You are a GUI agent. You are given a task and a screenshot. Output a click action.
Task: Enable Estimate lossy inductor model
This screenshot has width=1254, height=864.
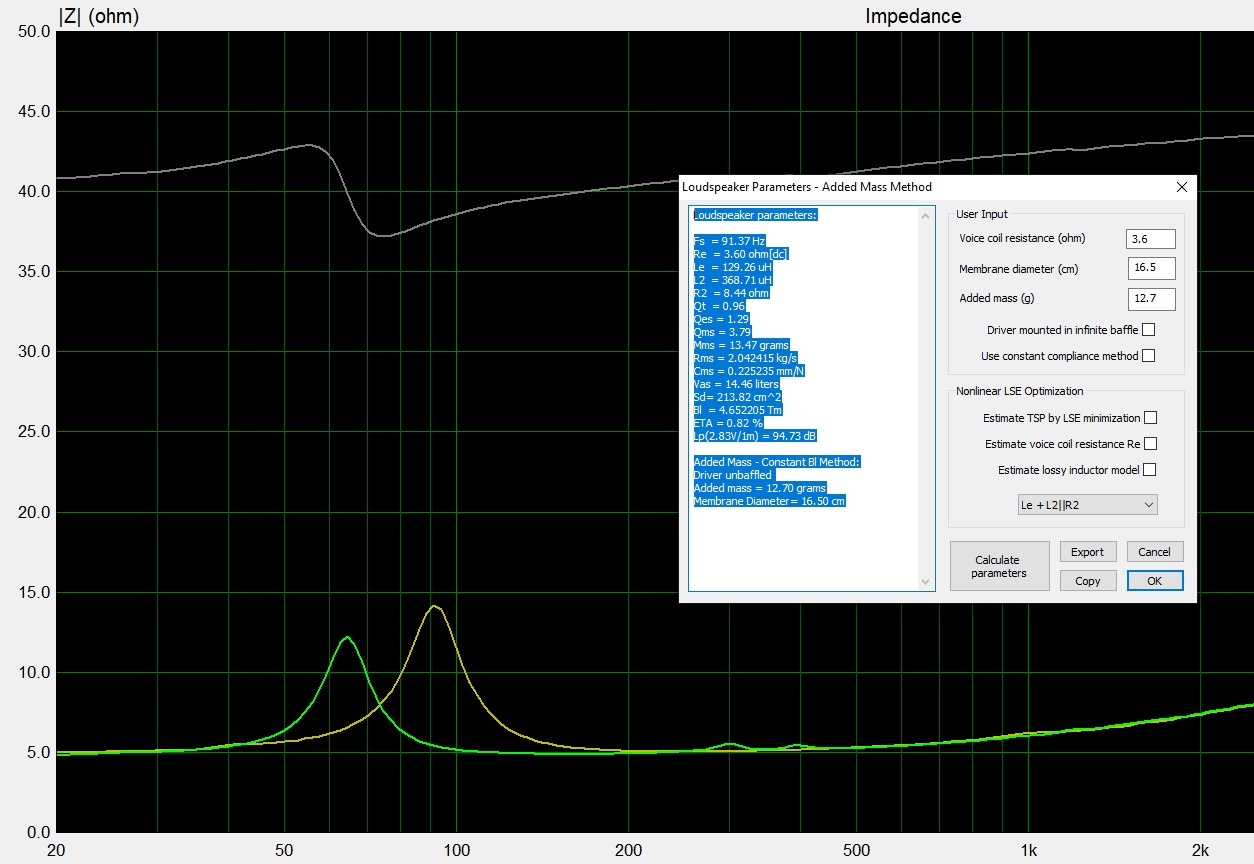click(x=1150, y=470)
